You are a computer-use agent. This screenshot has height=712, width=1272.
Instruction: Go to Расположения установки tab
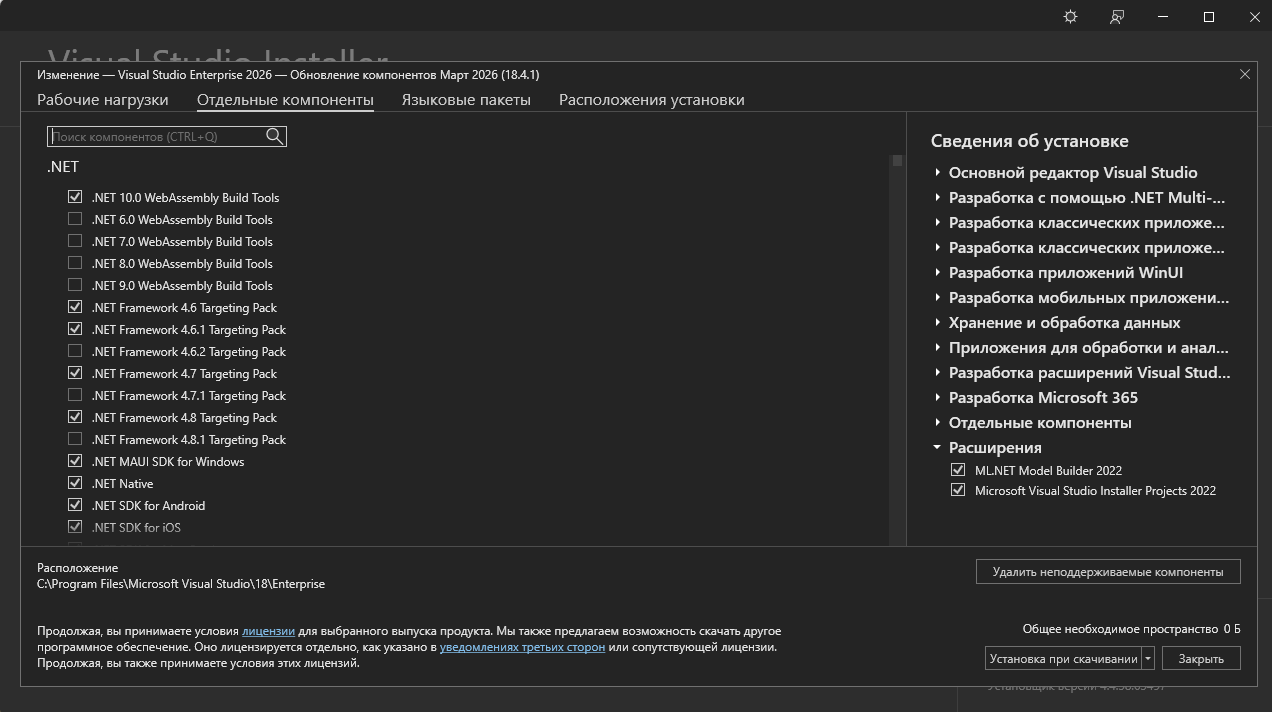pyautogui.click(x=651, y=100)
